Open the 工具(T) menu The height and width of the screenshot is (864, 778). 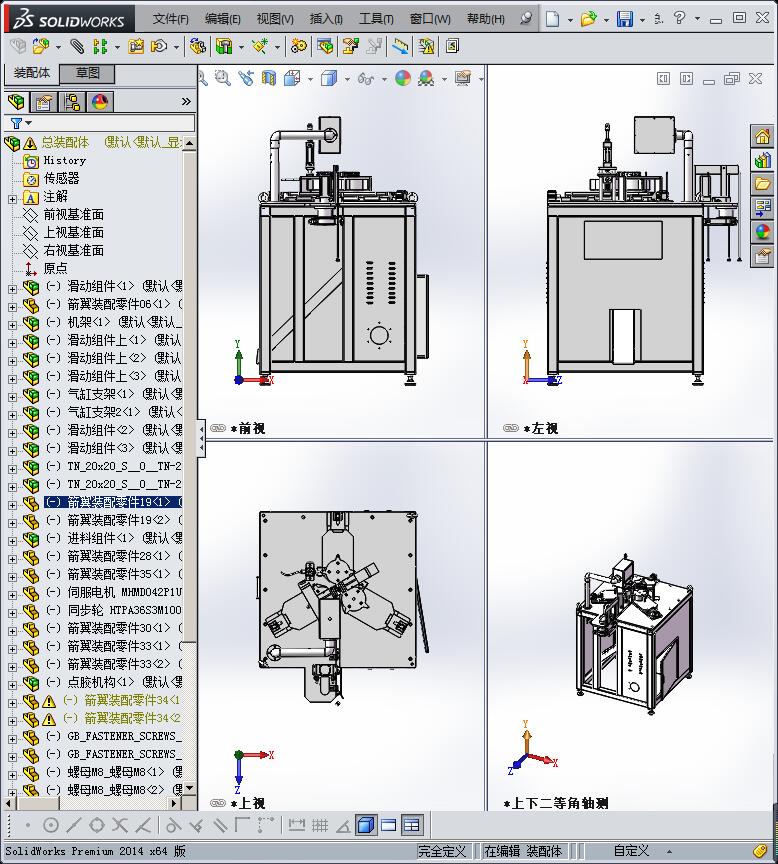tap(376, 19)
